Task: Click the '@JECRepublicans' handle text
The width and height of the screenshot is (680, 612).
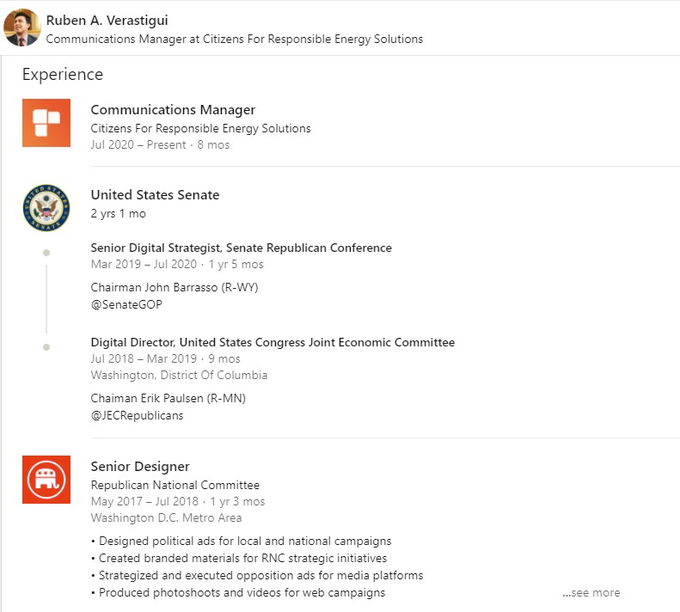Action: click(x=137, y=416)
